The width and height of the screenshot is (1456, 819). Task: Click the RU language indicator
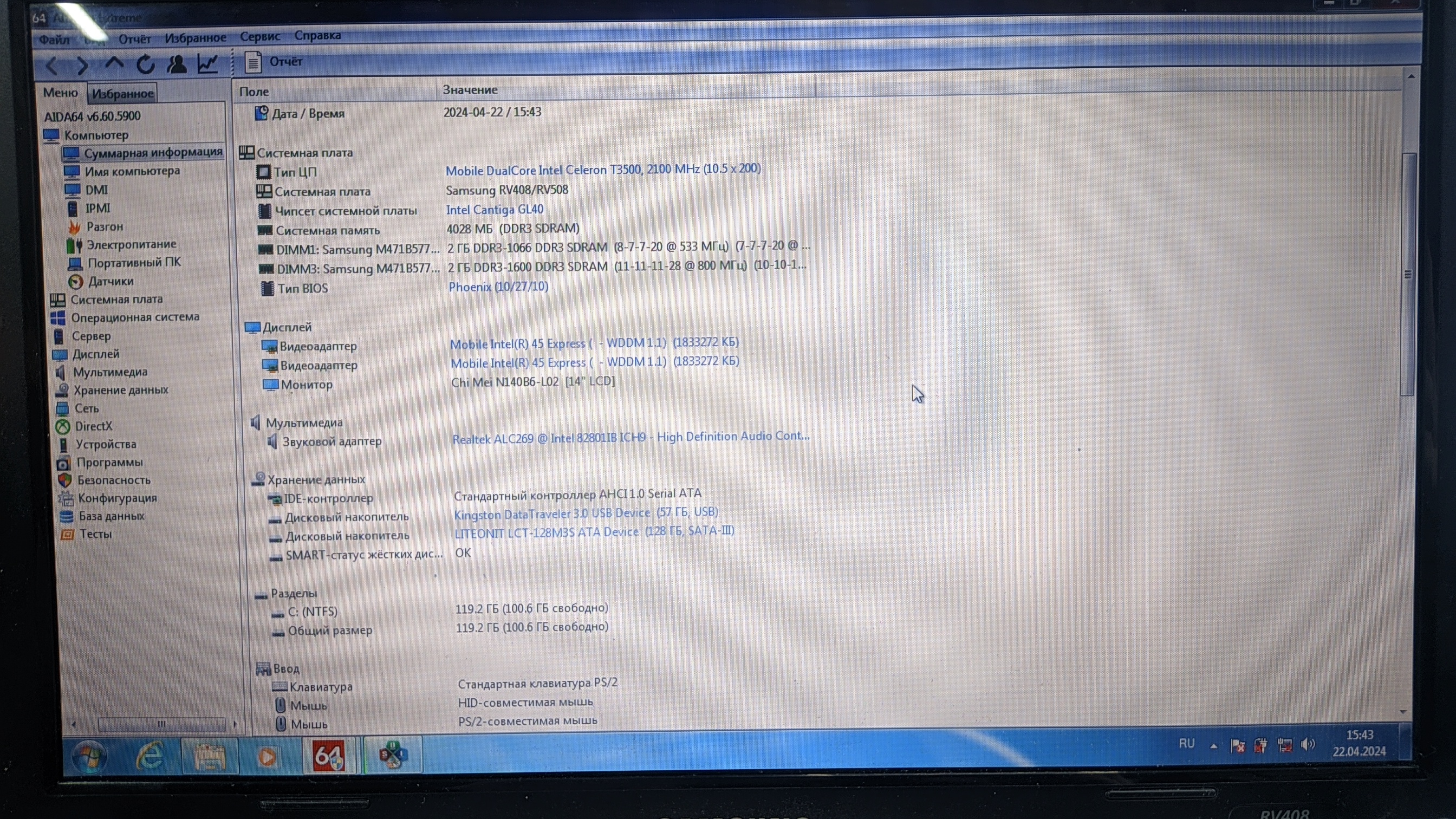1186,743
